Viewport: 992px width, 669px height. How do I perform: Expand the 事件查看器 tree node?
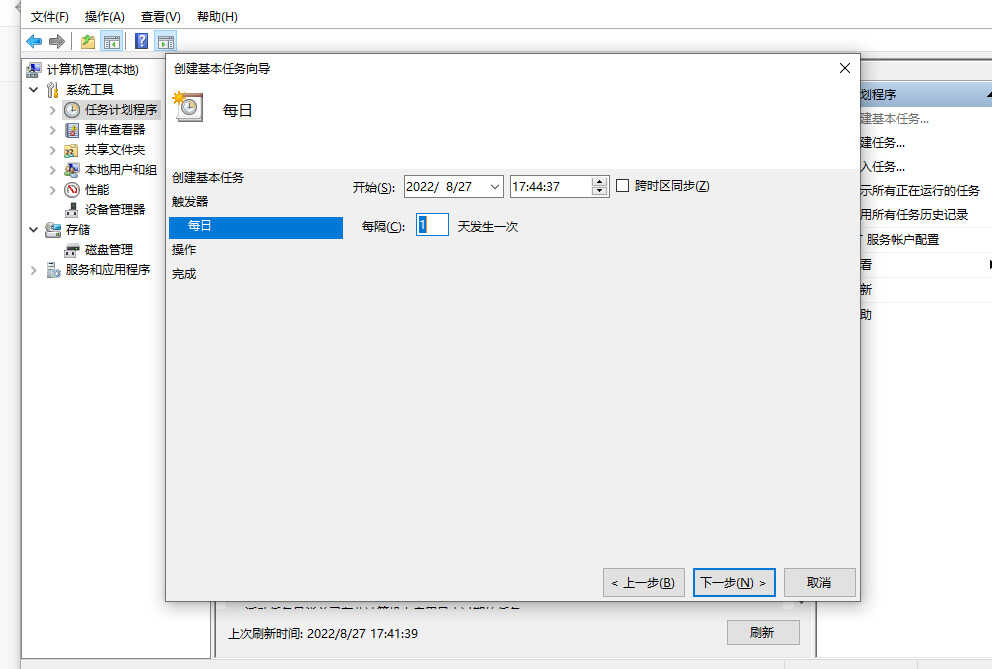53,130
